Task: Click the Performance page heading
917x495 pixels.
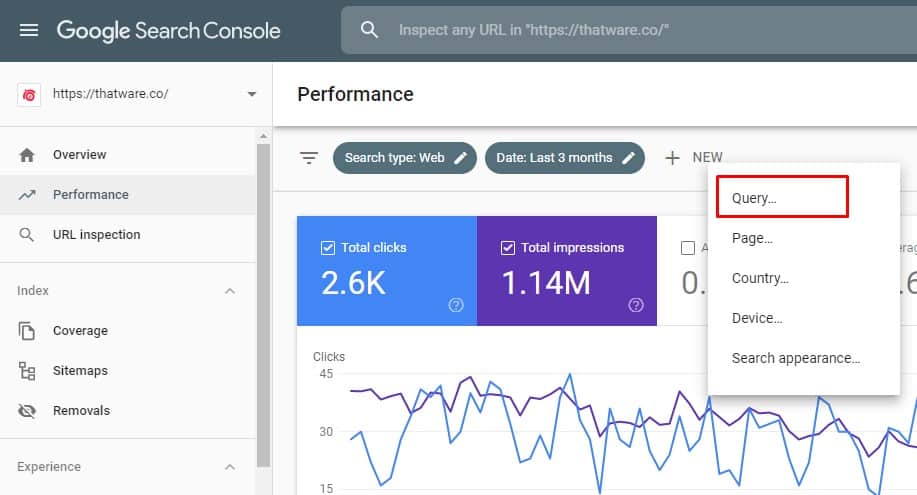Action: click(356, 94)
